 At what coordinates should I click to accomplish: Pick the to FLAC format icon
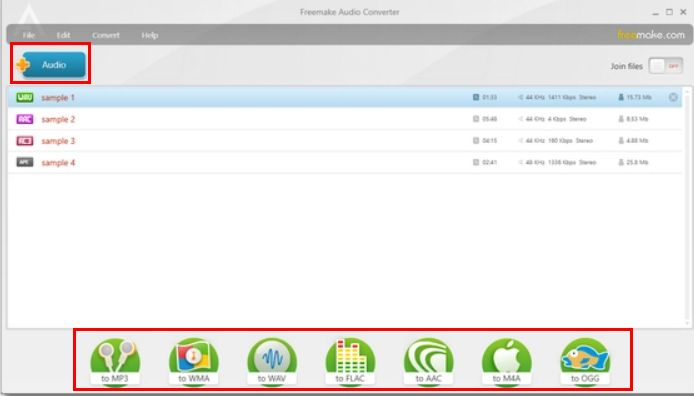pos(350,362)
